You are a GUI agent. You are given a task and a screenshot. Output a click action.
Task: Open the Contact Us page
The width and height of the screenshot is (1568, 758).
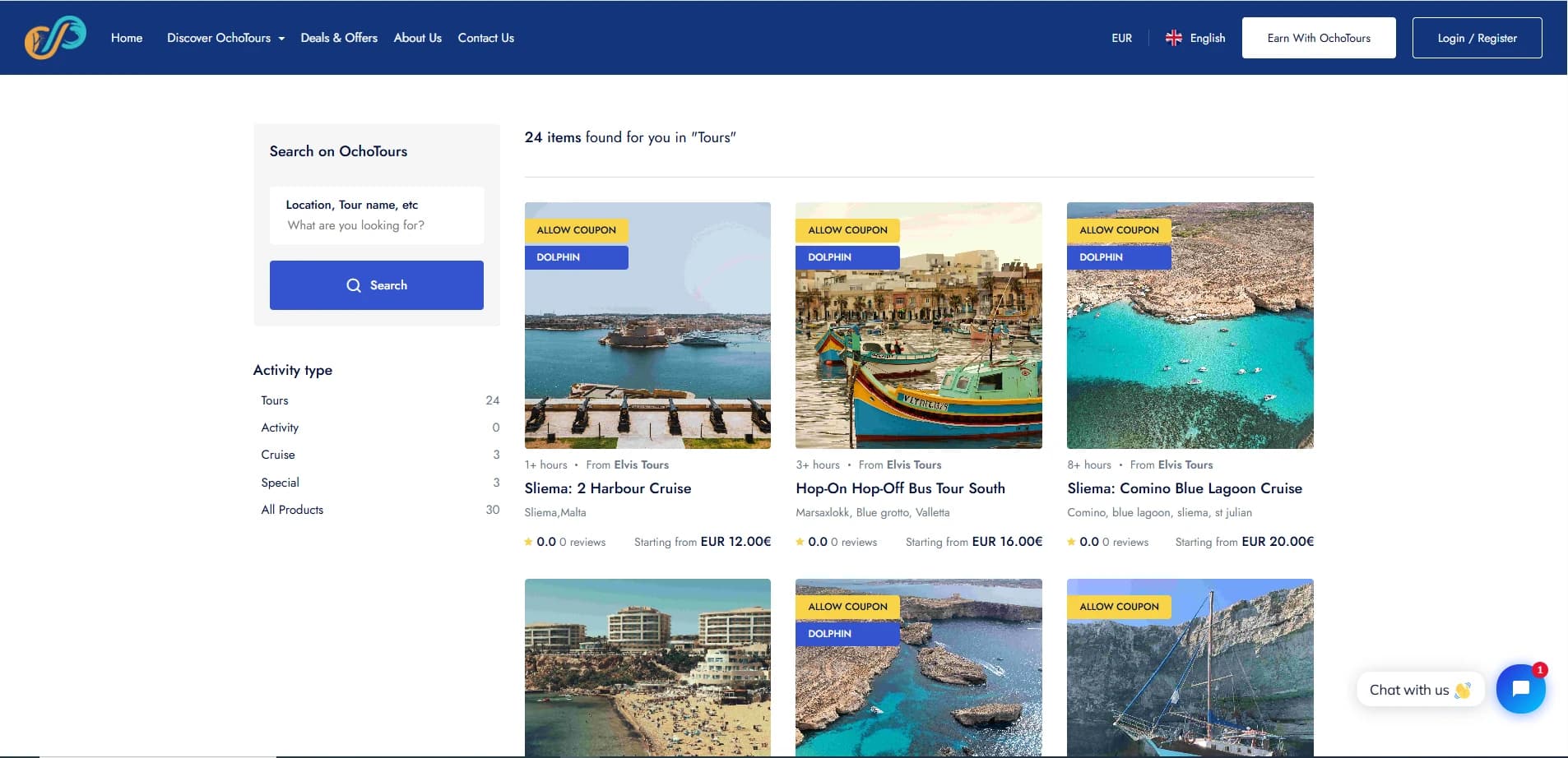pyautogui.click(x=485, y=38)
